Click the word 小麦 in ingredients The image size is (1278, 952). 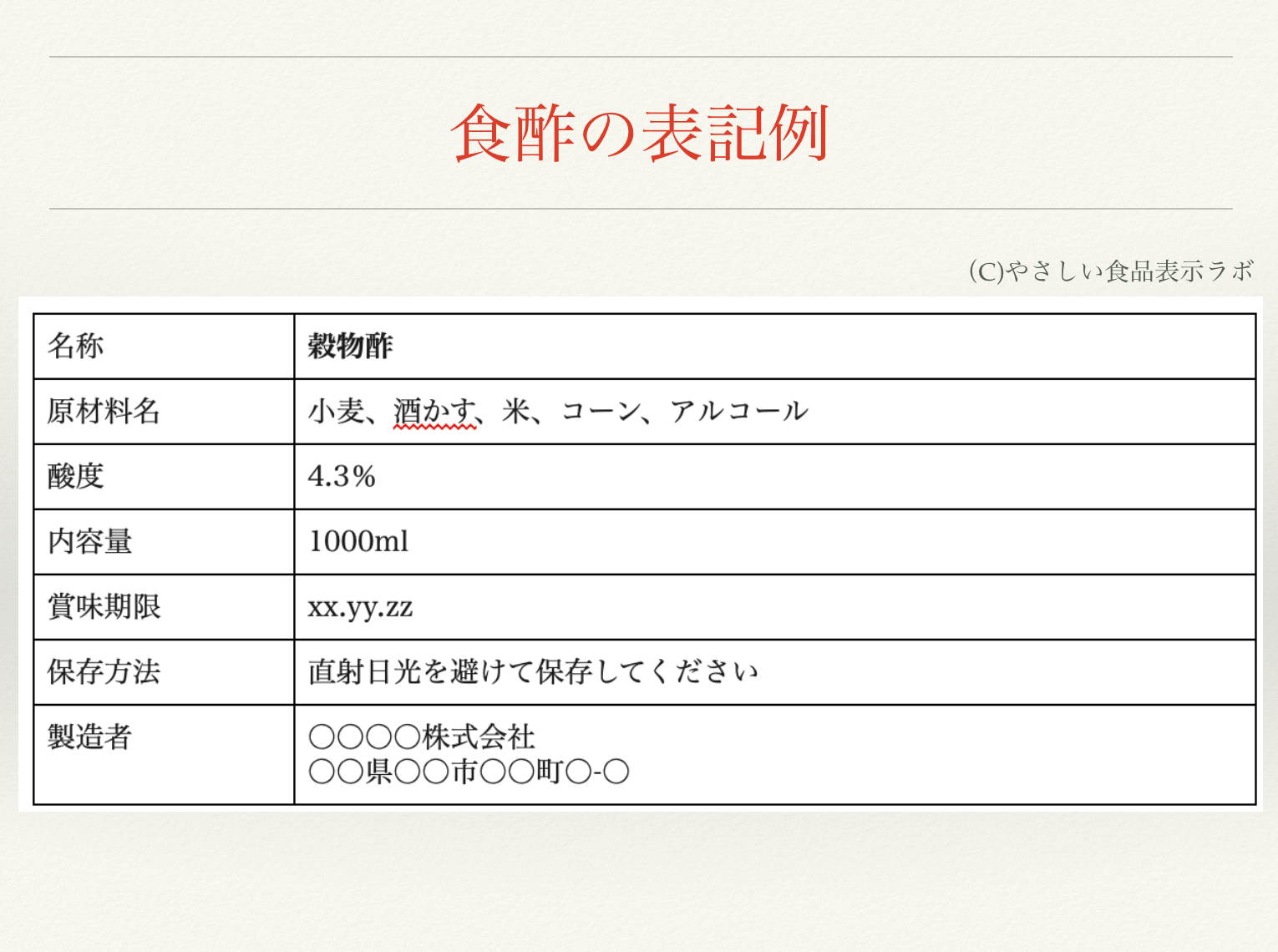[336, 412]
